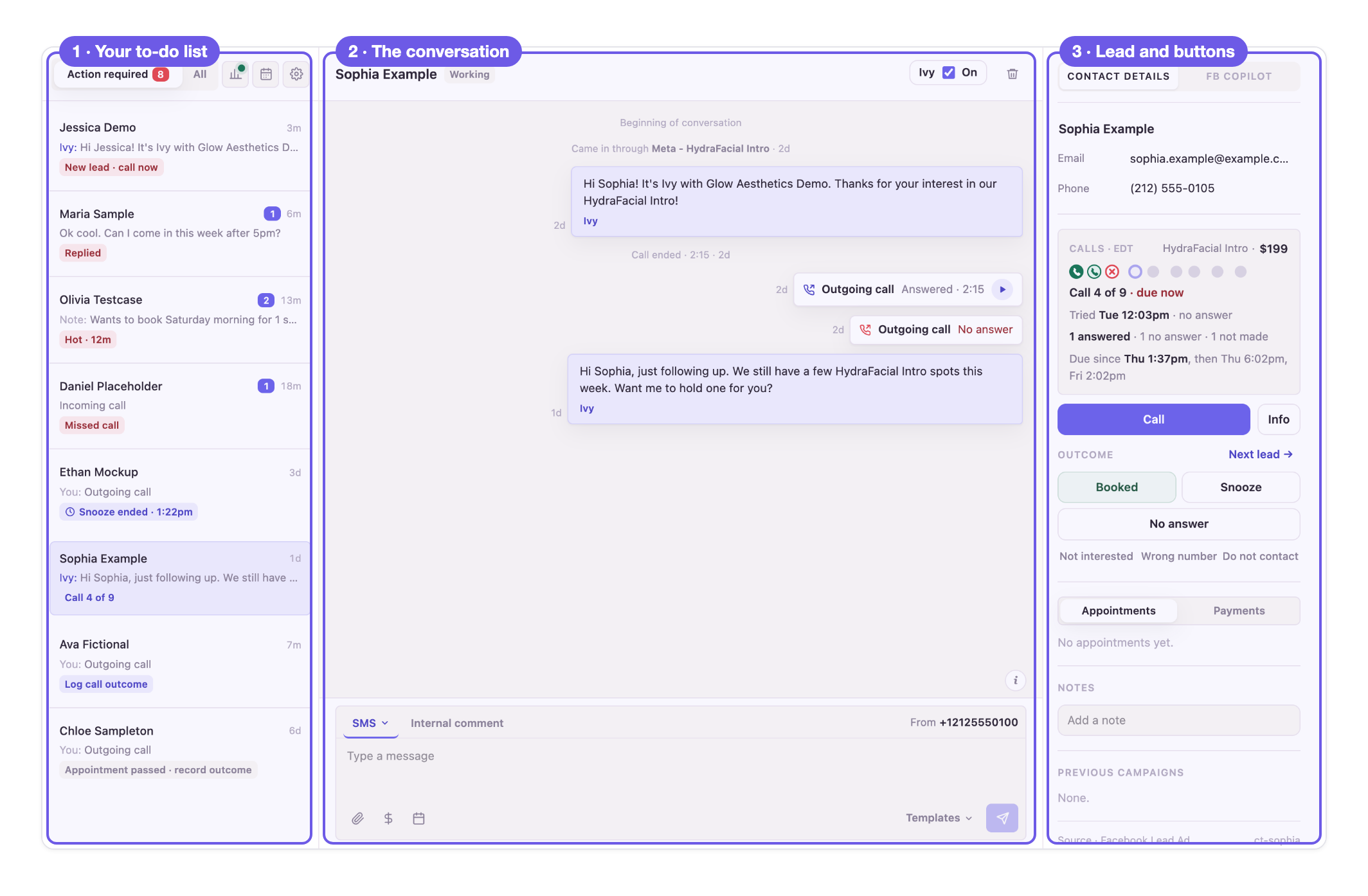This screenshot has width=1368, height=896.
Task: Mark outcome as Booked
Action: click(1117, 487)
